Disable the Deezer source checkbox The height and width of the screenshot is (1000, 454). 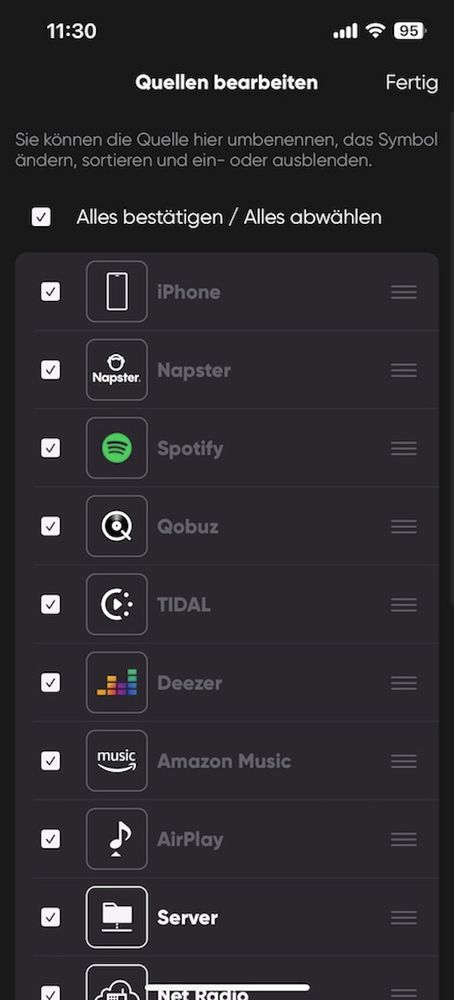[x=50, y=682]
